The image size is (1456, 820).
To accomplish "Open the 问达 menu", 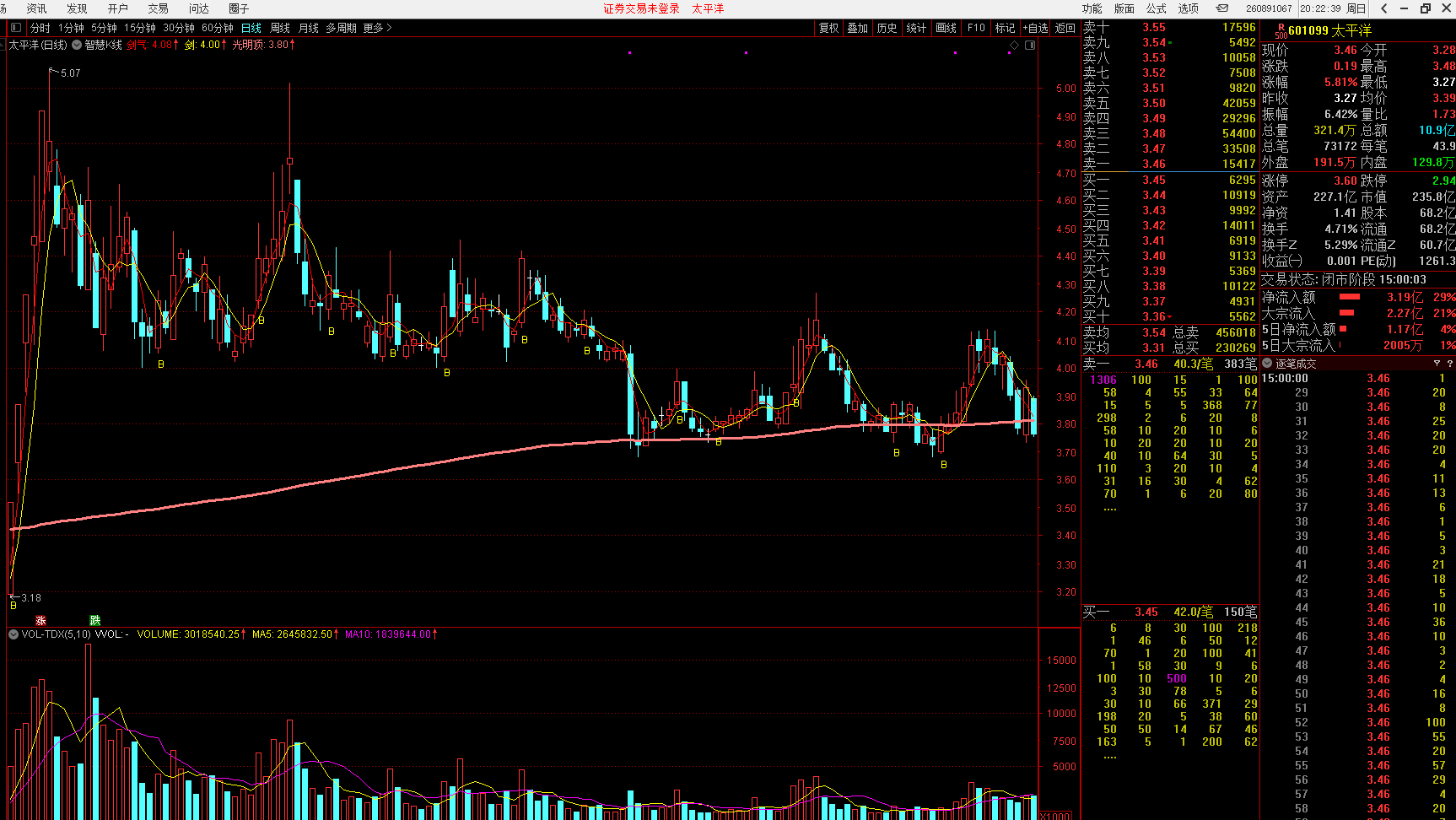I will tap(199, 8).
